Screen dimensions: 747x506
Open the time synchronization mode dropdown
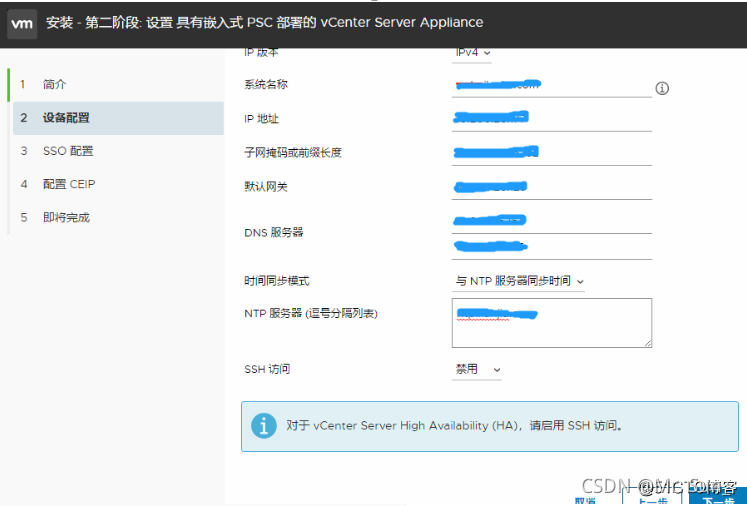(518, 281)
